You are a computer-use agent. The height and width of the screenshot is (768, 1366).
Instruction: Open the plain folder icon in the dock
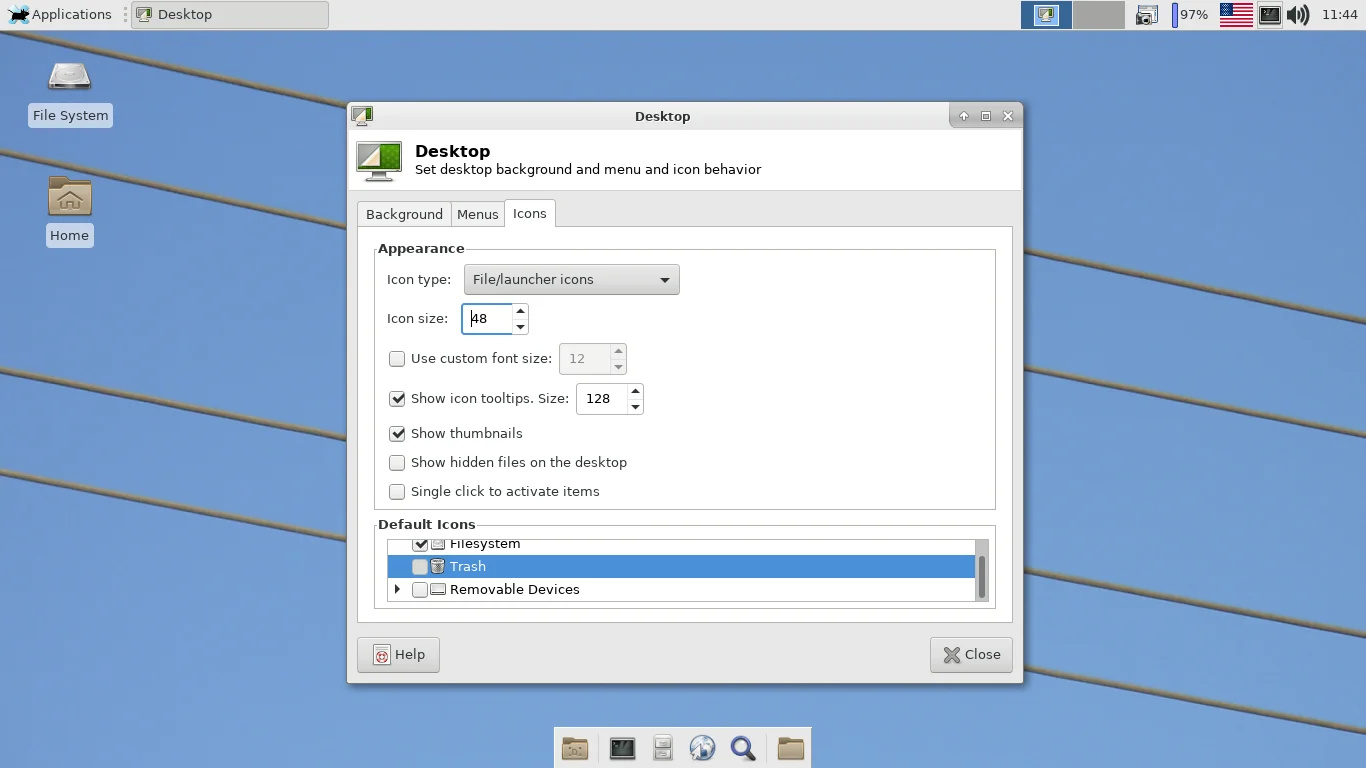point(791,748)
